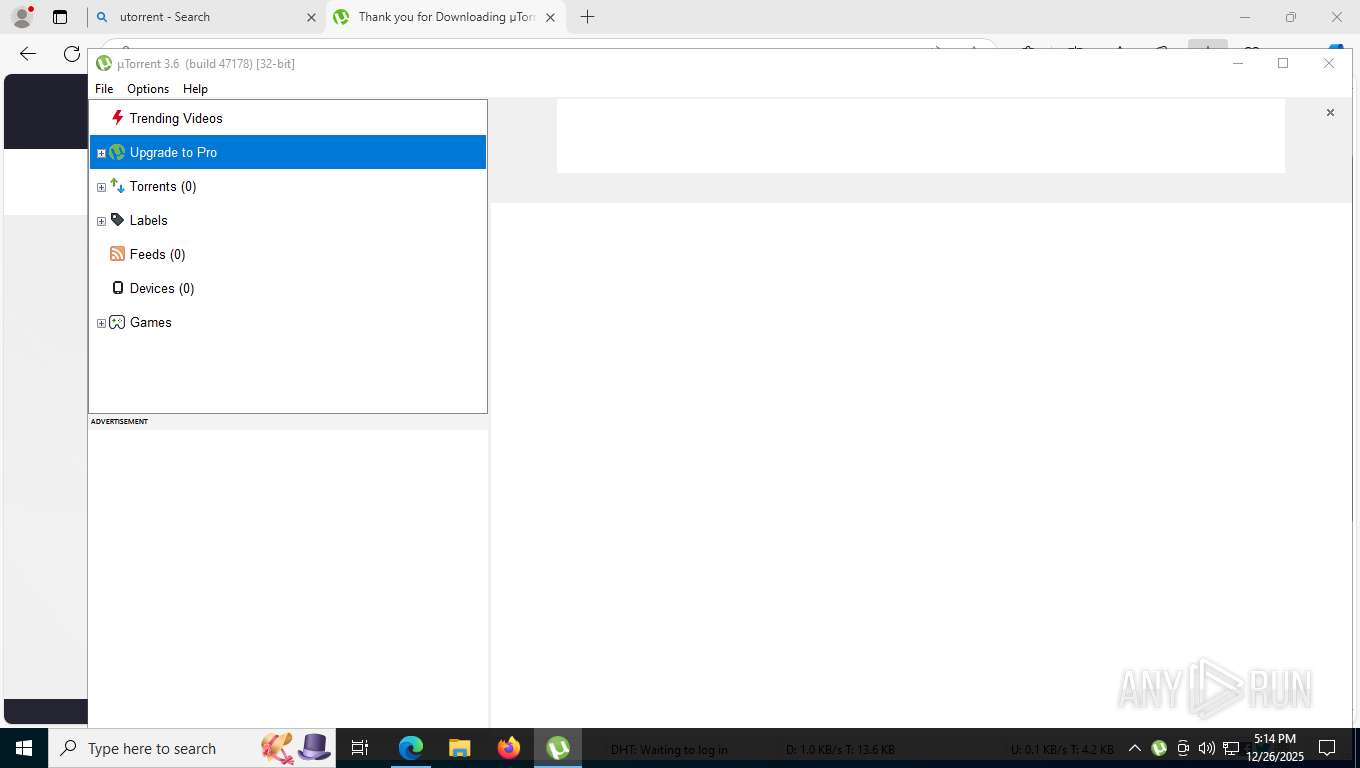Viewport: 1360px width, 768px height.
Task: Show hidden system tray icons
Action: pyautogui.click(x=1135, y=748)
